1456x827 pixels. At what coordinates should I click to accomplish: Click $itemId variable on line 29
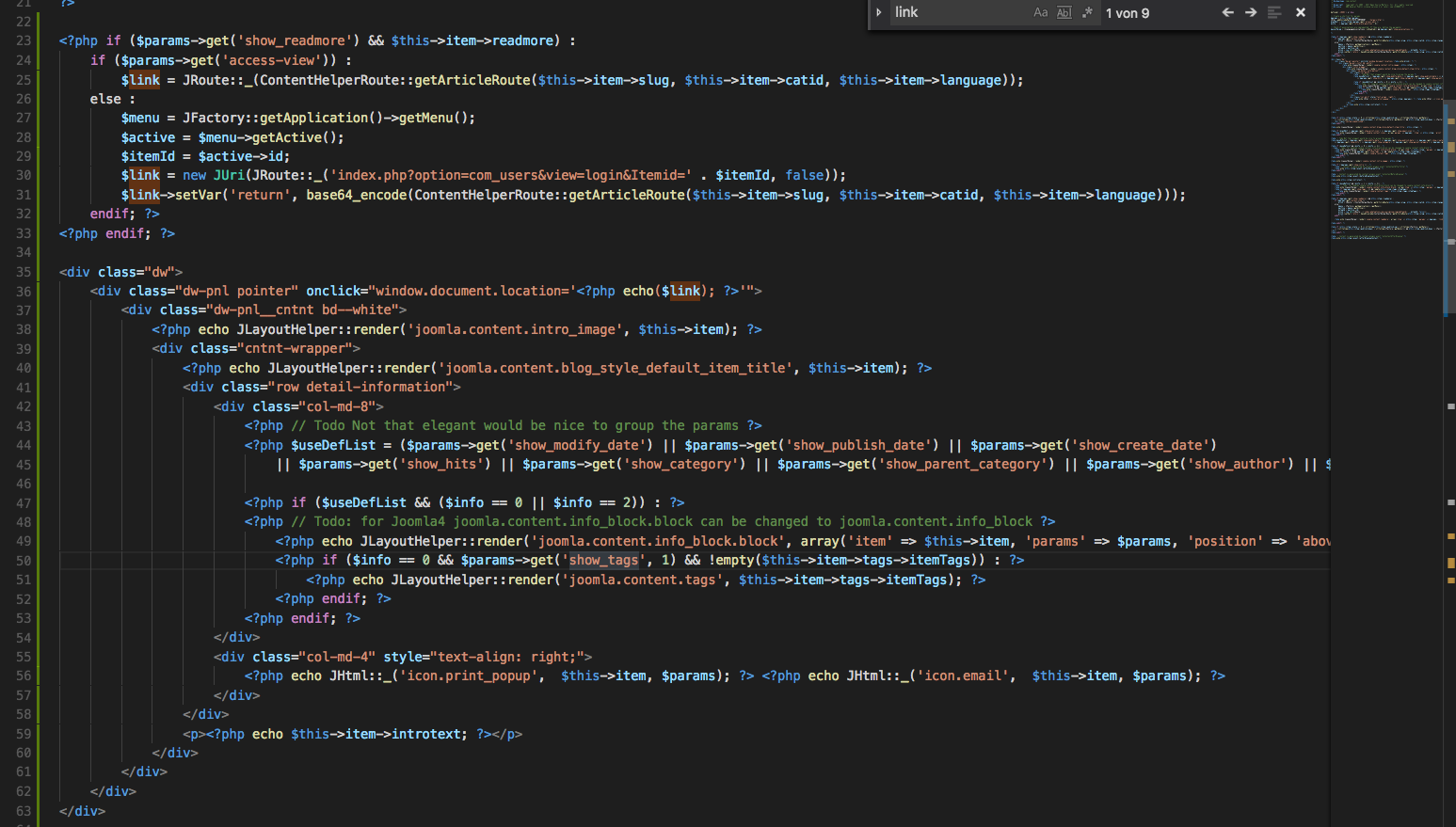[x=148, y=156]
